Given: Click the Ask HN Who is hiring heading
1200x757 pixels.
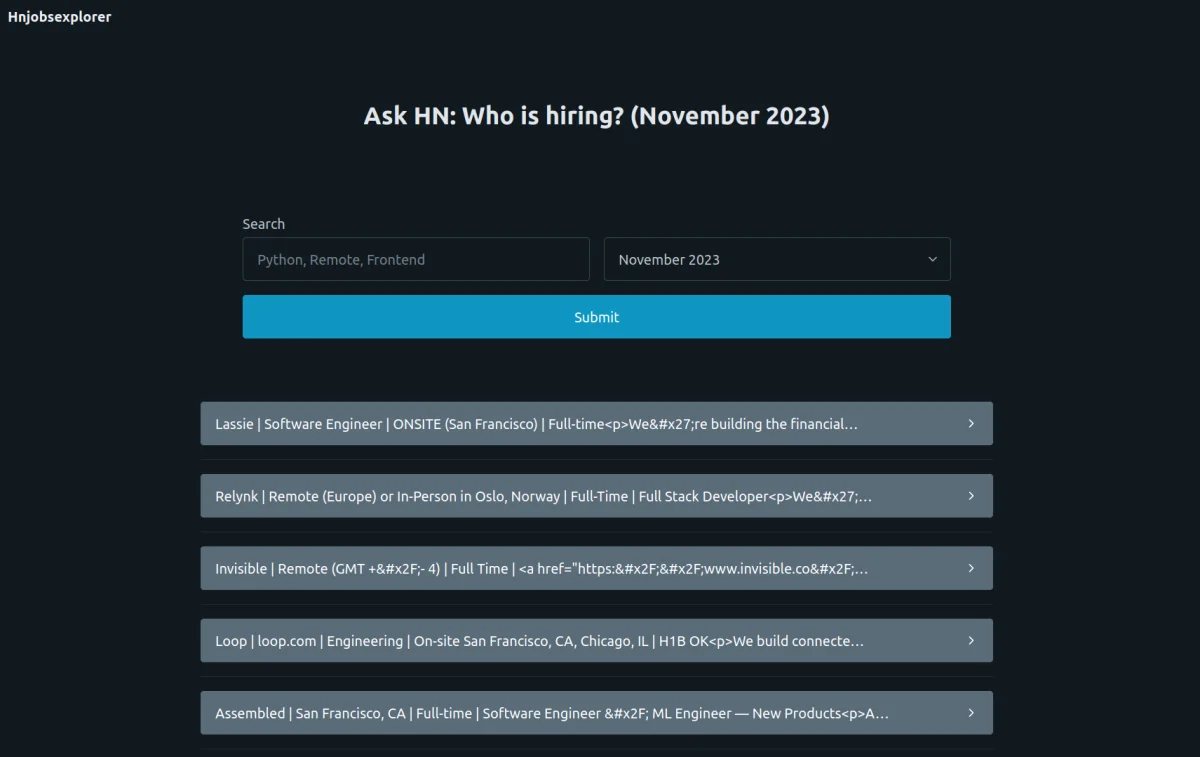Looking at the screenshot, I should pos(596,116).
